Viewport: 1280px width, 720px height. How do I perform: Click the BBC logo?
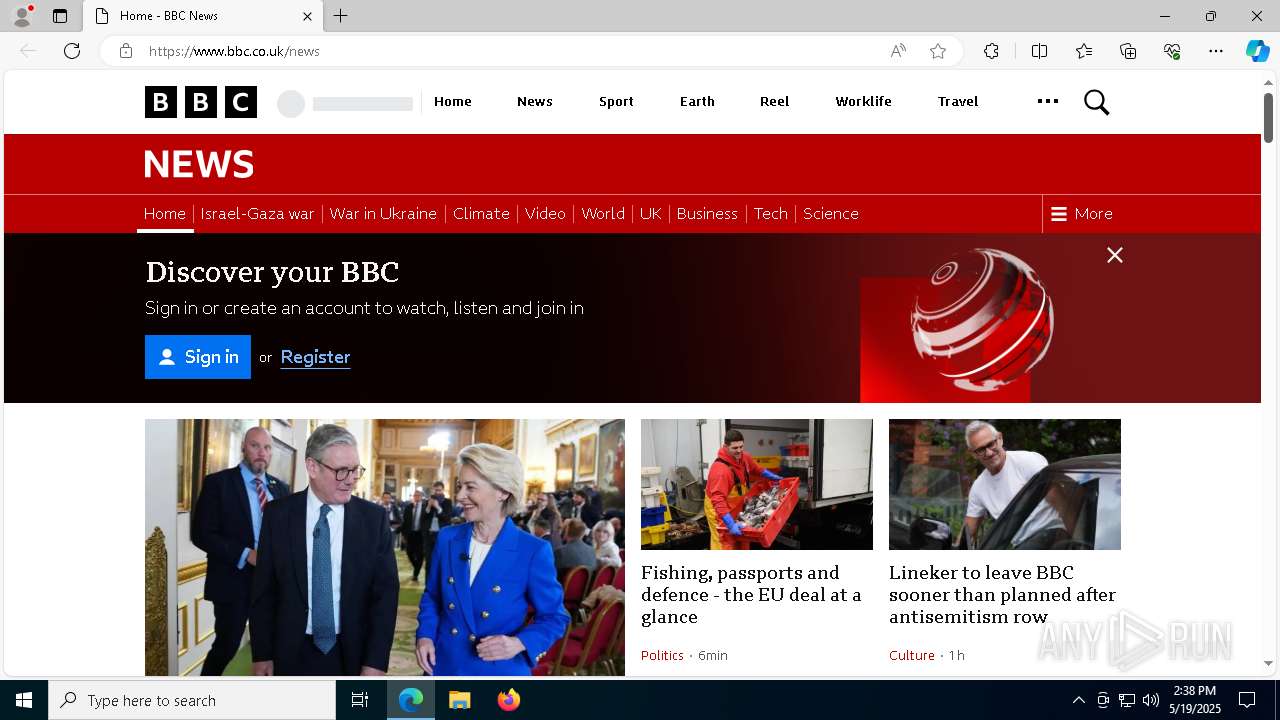point(201,102)
